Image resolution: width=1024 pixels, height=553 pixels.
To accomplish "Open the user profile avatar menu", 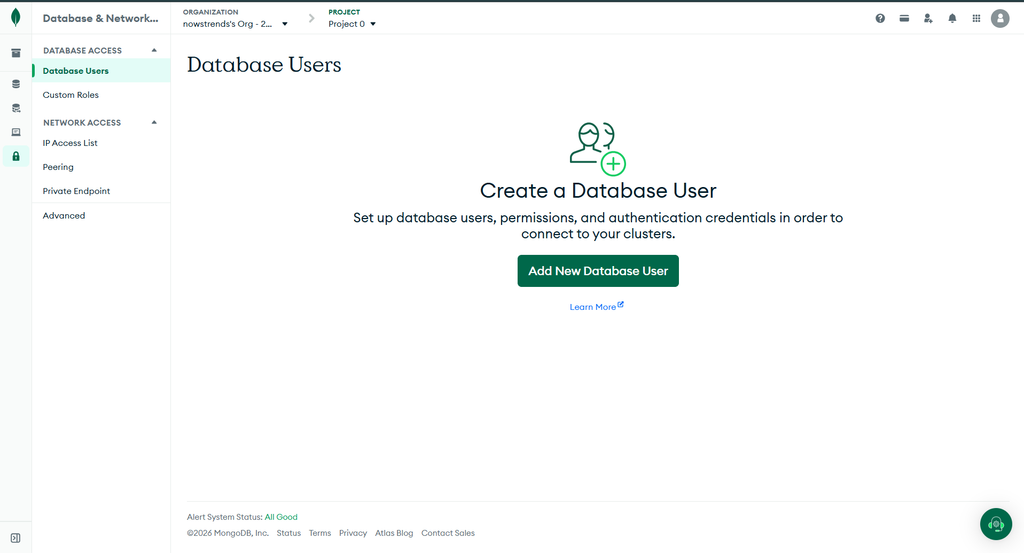I will click(1000, 18).
